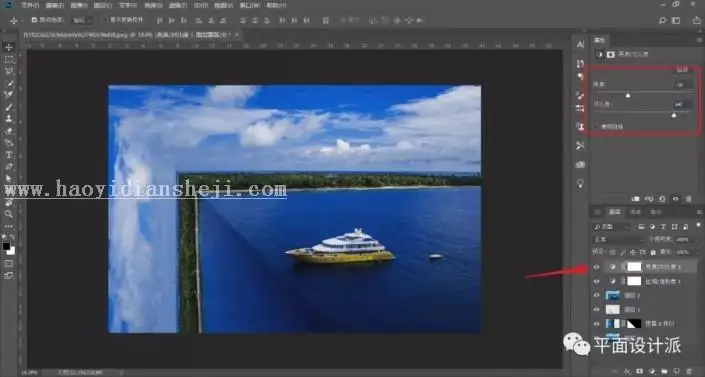Open the layer filter kind dropdown
Viewport: 705px width, 377px height.
611,227
